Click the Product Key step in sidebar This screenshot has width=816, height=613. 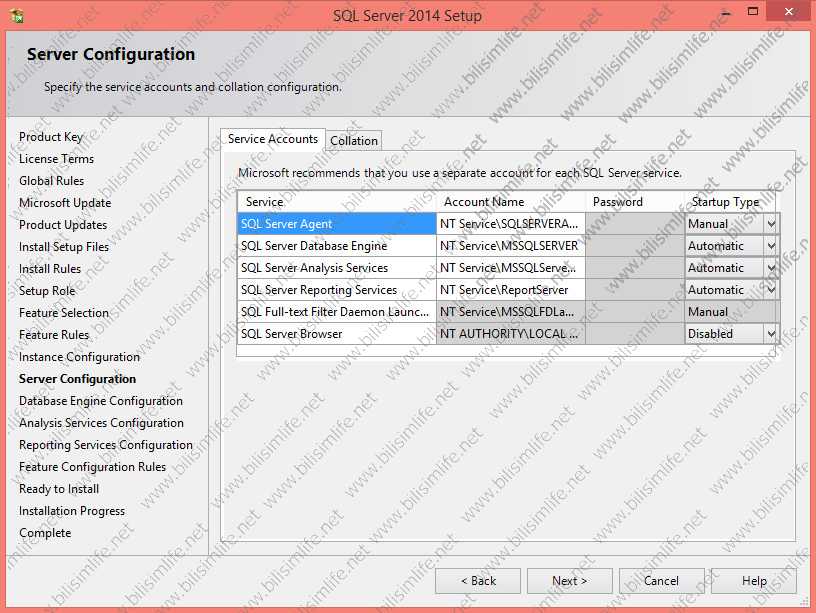[x=51, y=137]
